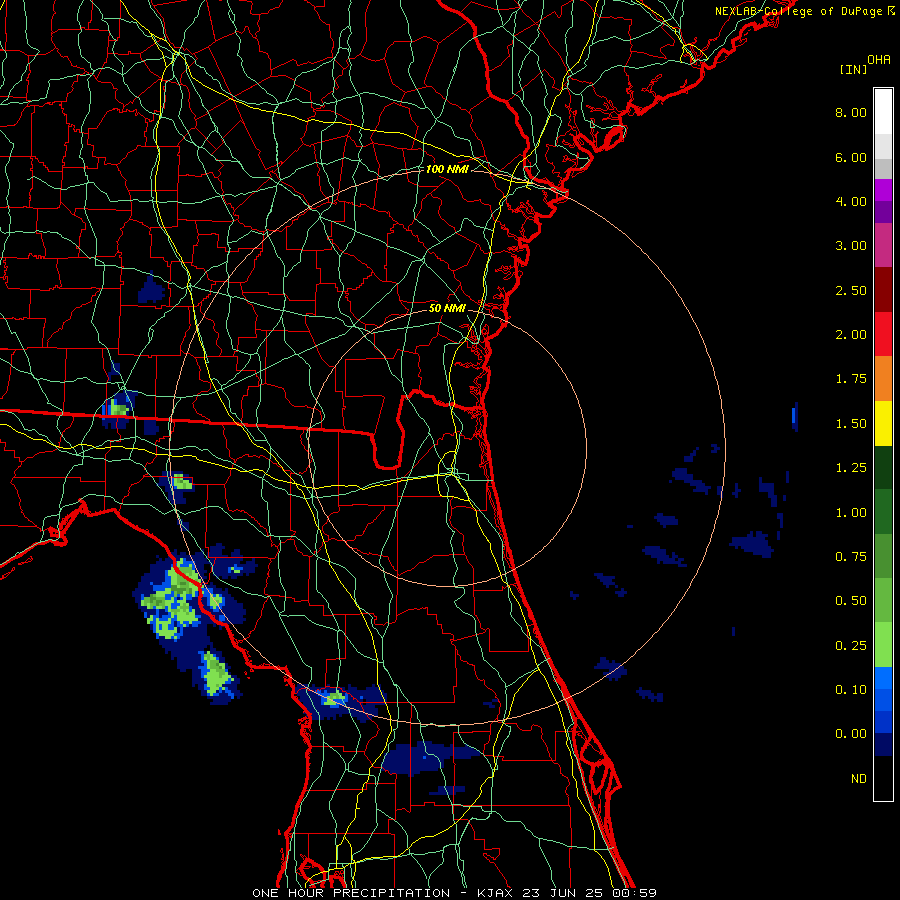Click the "0.10" scale label

click(x=851, y=689)
